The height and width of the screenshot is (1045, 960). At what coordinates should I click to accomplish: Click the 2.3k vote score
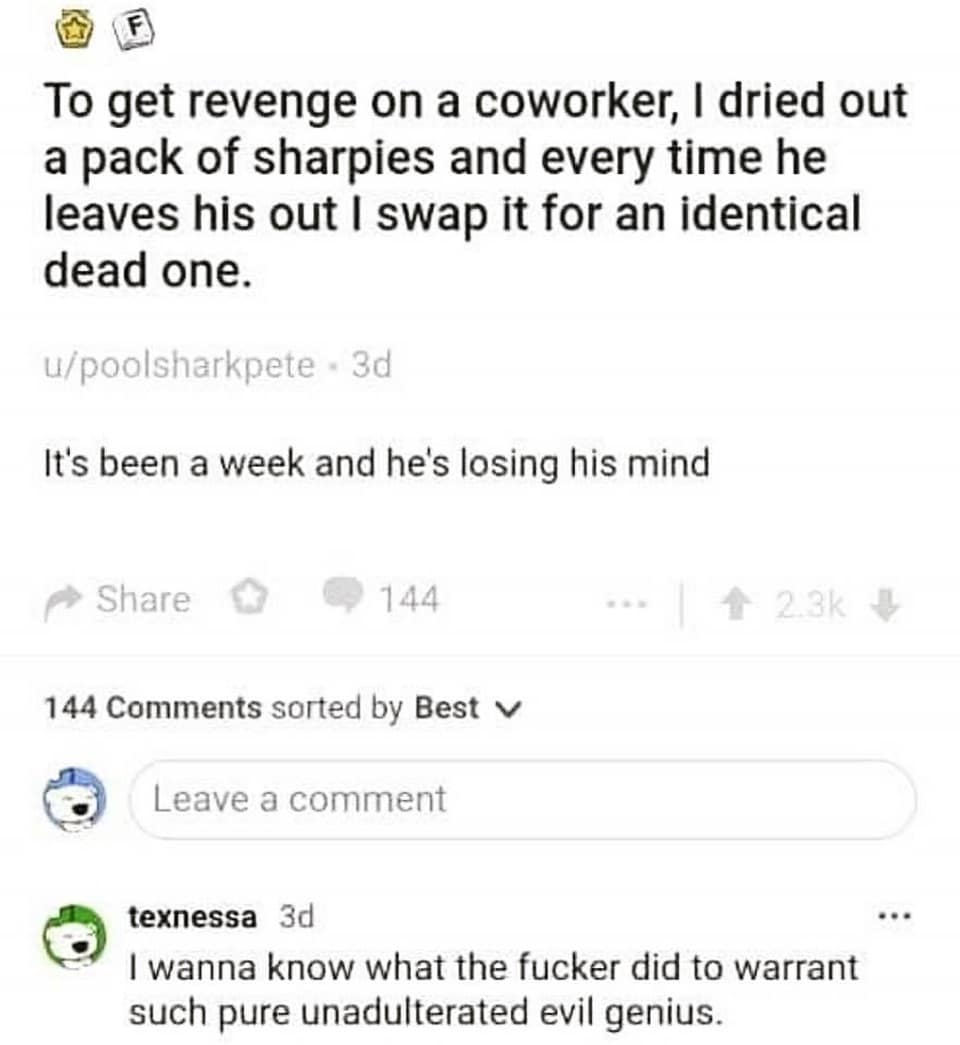click(811, 606)
